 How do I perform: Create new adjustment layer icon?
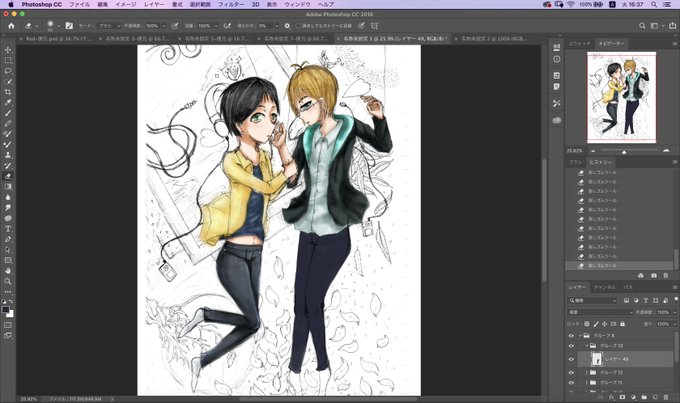(633, 397)
